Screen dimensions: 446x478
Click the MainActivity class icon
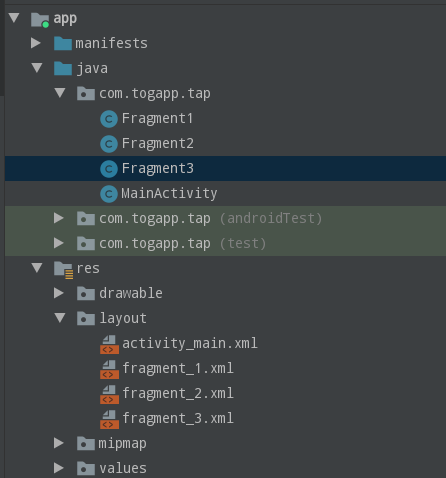tap(109, 194)
